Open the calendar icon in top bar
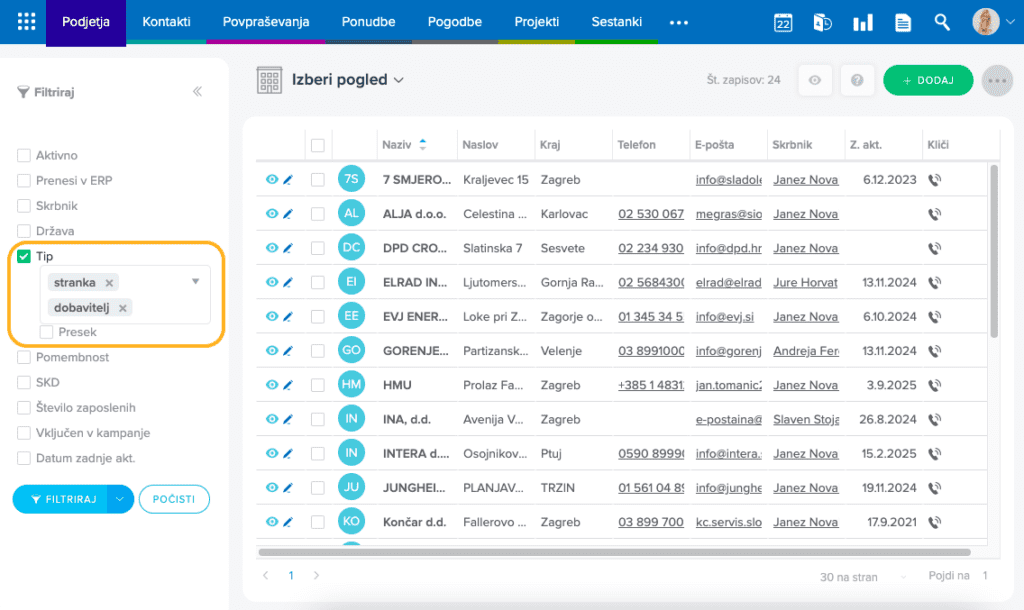Image resolution: width=1024 pixels, height=610 pixels. pos(783,22)
